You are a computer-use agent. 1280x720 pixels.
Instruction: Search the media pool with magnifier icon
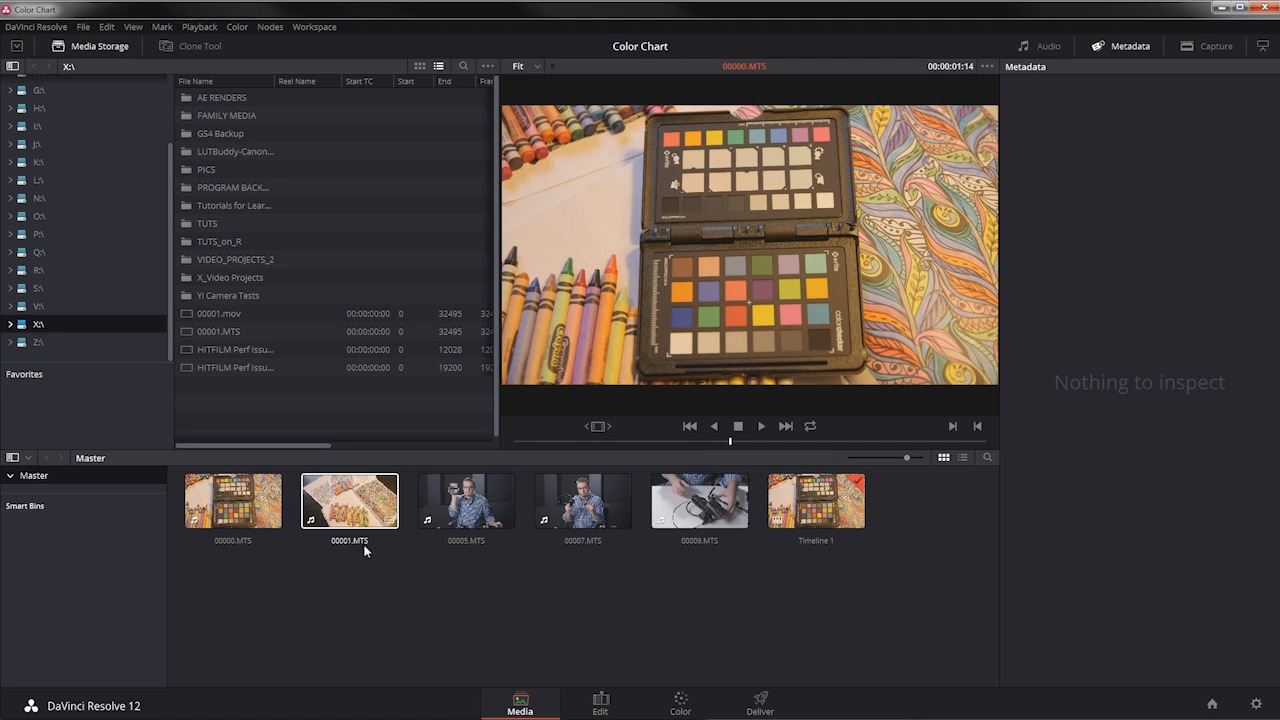[x=987, y=457]
